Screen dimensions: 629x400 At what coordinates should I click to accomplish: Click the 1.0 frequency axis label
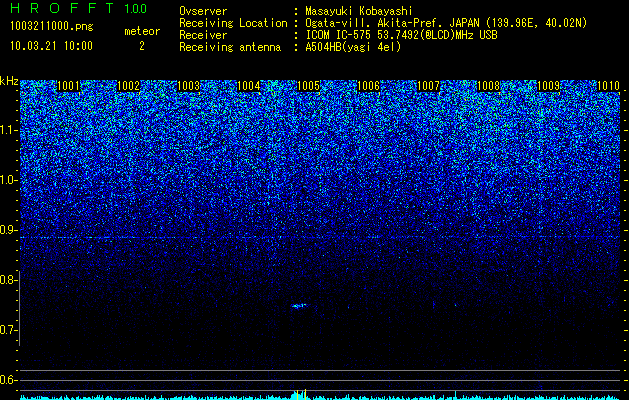point(8,180)
